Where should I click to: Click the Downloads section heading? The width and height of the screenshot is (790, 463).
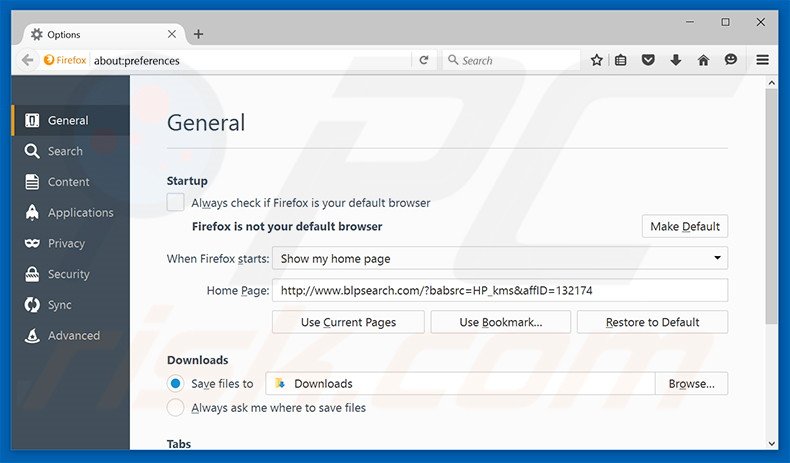click(198, 360)
